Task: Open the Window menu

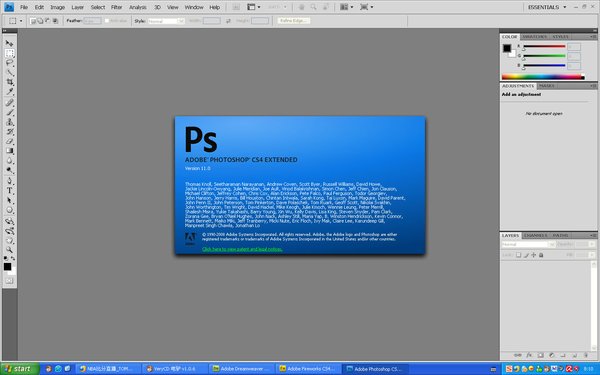Action: 194,7
